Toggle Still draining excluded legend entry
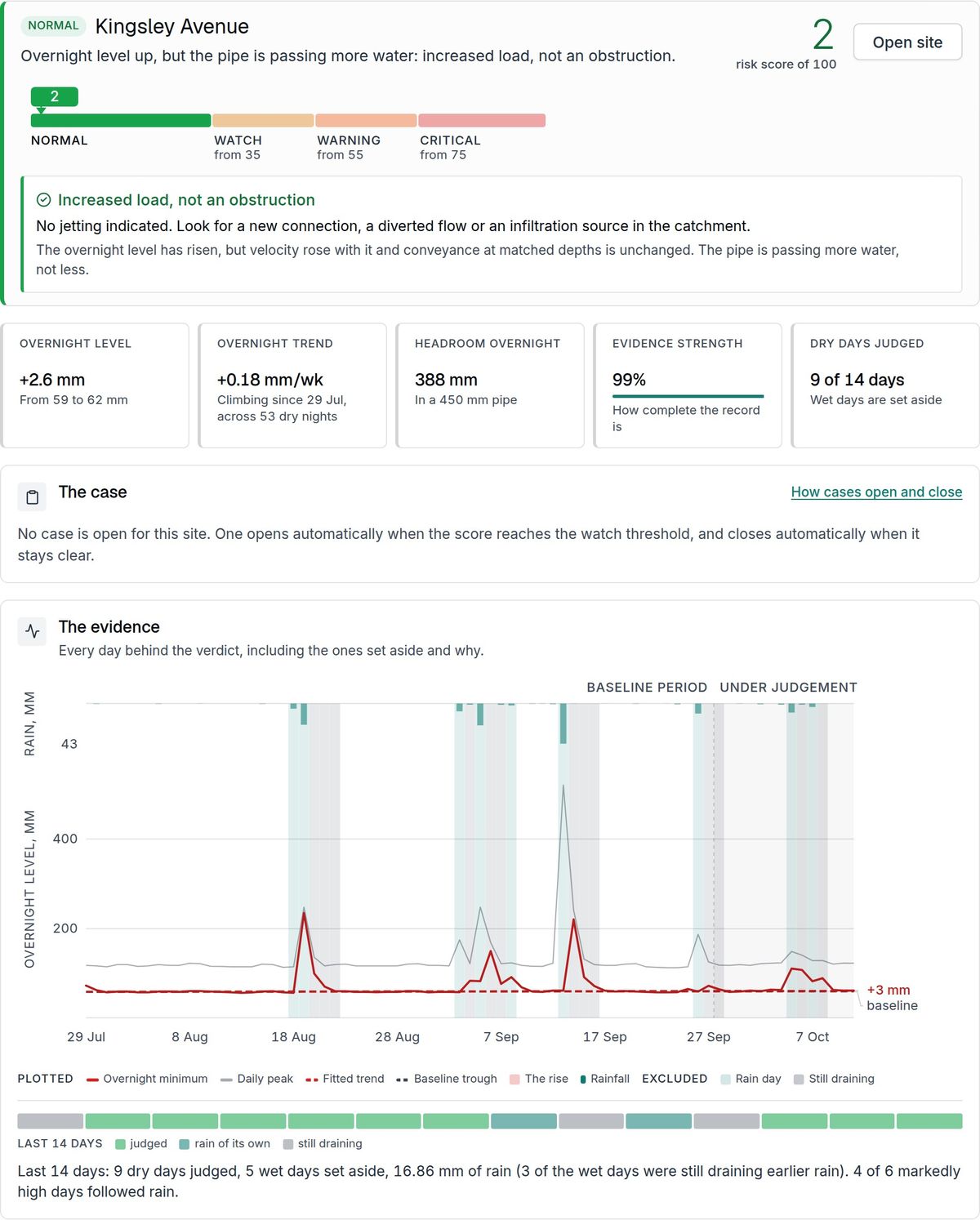This screenshot has width=980, height=1220. point(834,1079)
